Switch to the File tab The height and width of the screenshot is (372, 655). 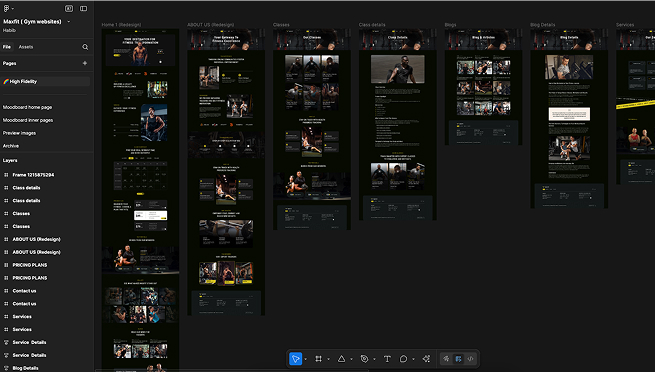pos(7,47)
